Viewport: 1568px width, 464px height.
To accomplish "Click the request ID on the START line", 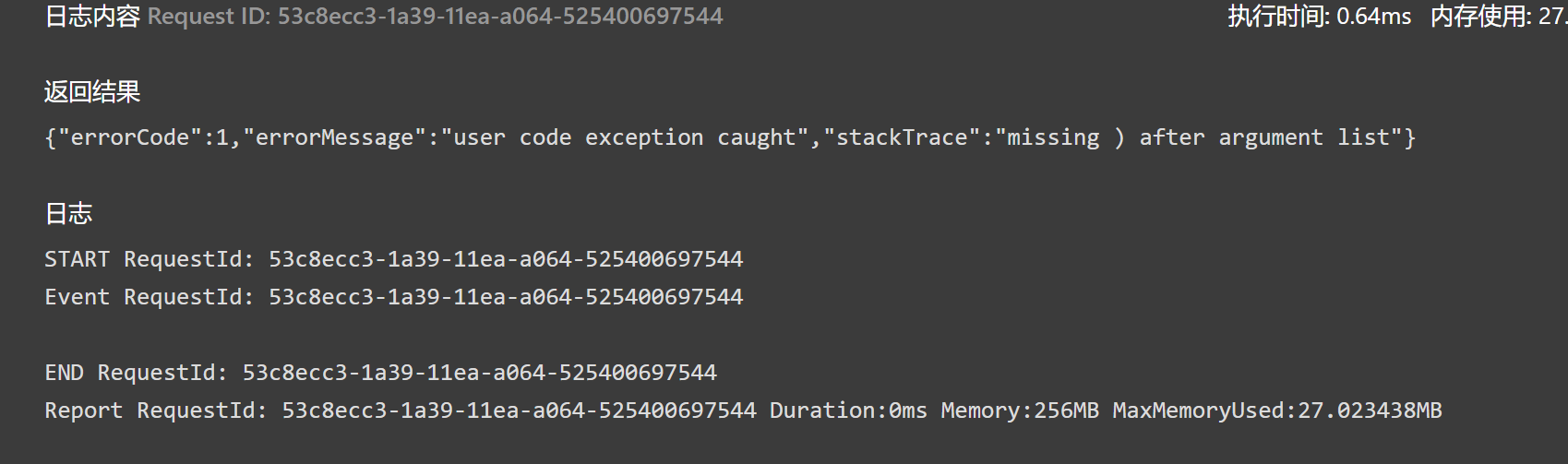I will (506, 259).
